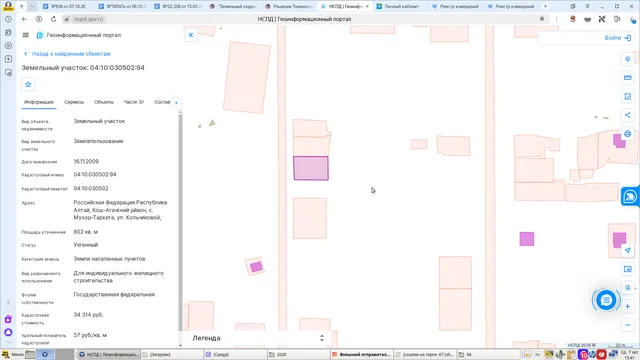The width and height of the screenshot is (640, 360).
Task: Select the date 16.11.2009 value
Action: point(86,162)
